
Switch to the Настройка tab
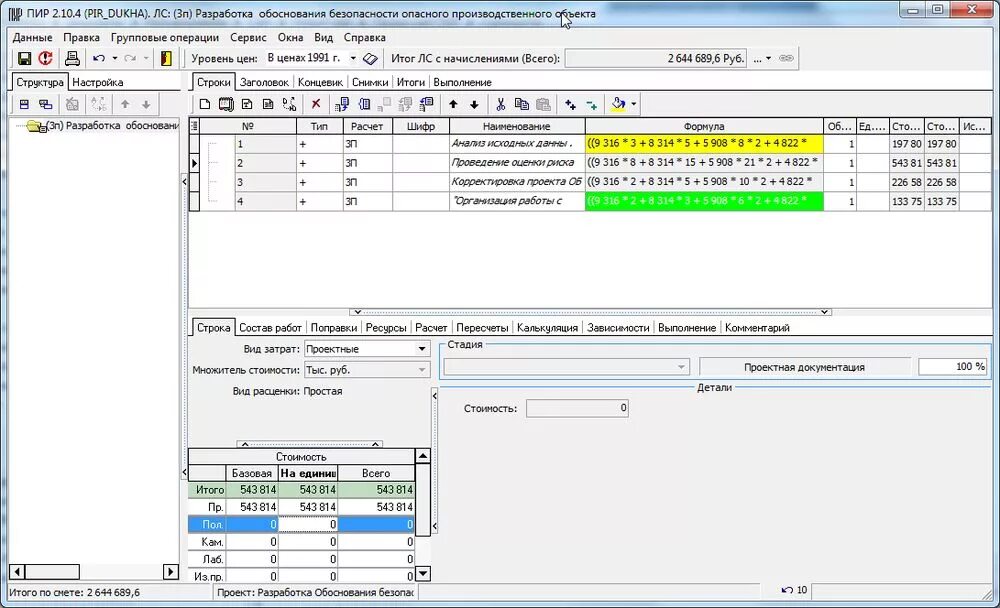(x=98, y=82)
